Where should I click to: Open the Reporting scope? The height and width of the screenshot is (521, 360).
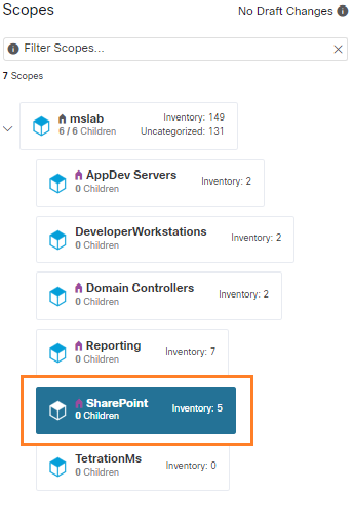132,352
